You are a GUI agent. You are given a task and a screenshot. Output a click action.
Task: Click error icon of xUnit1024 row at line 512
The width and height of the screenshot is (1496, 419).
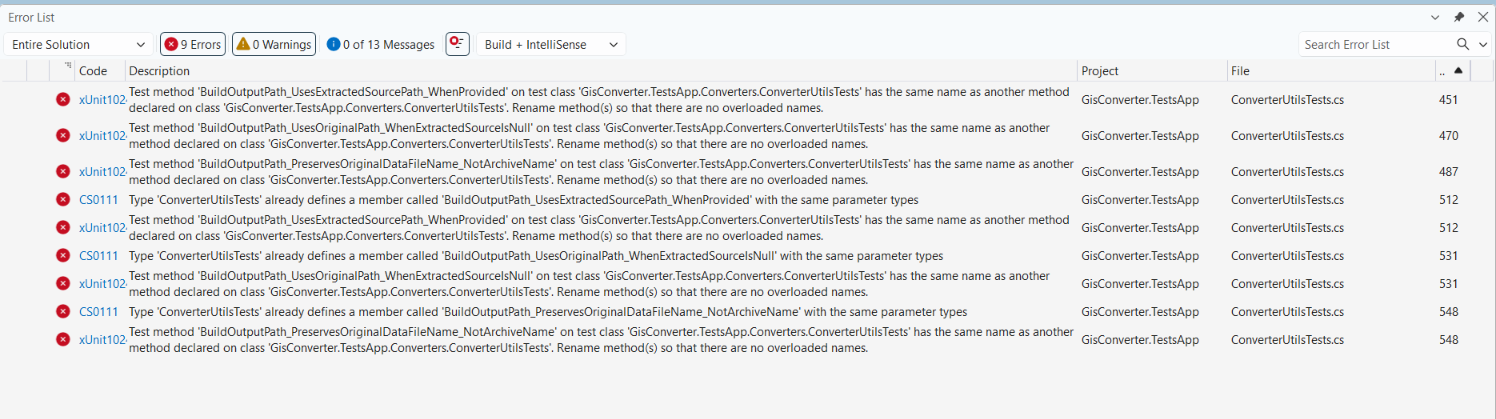click(x=63, y=228)
